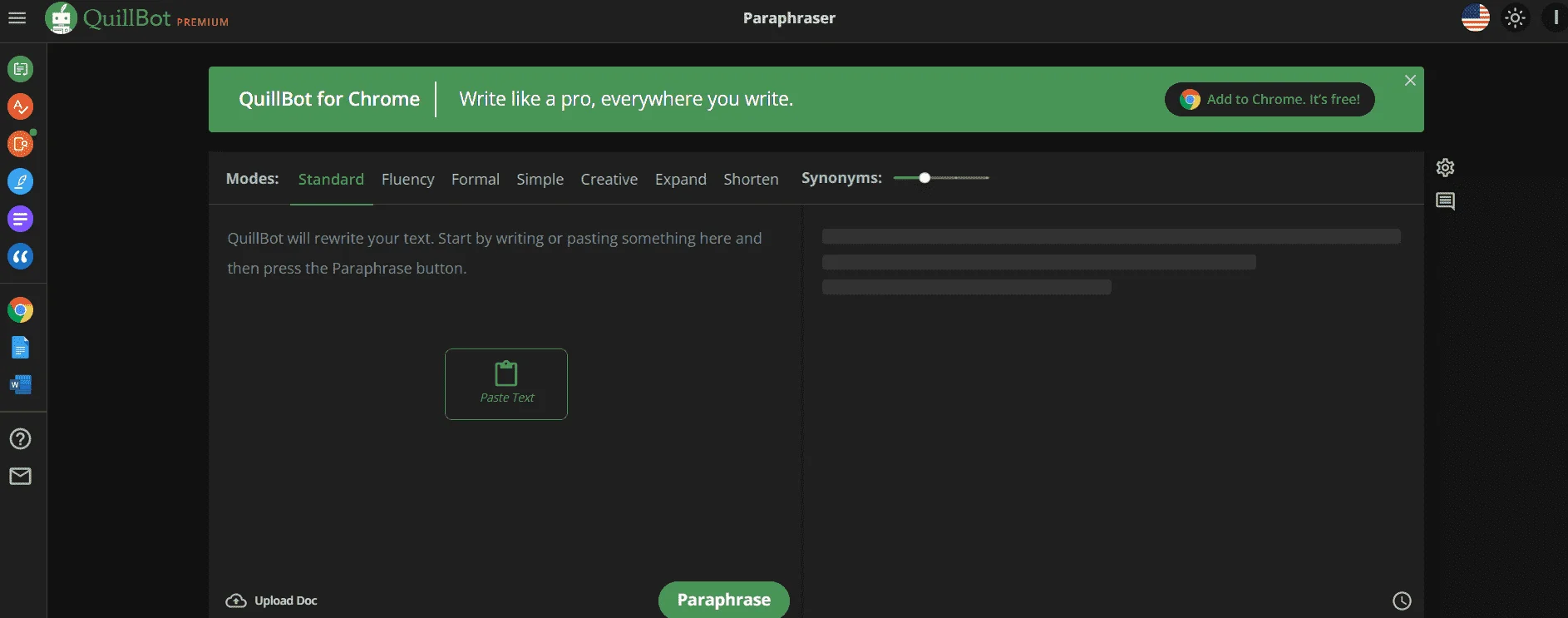The height and width of the screenshot is (618, 1568).
Task: Open the Contact mail envelope icon
Action: pyautogui.click(x=21, y=476)
